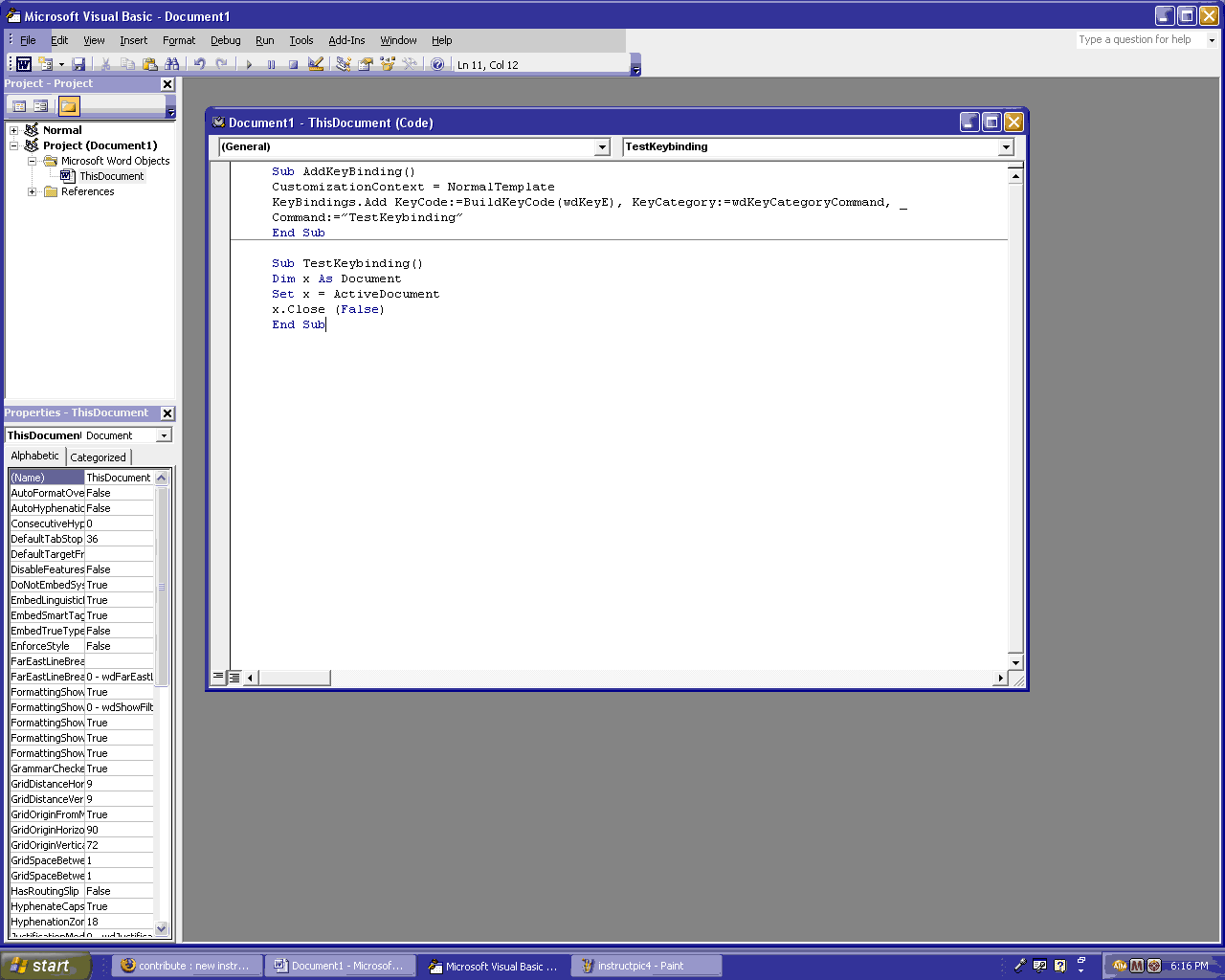Viewport: 1225px width, 980px height.
Task: Open instructpic4 Paint from the taskbar
Action: pyautogui.click(x=646, y=965)
